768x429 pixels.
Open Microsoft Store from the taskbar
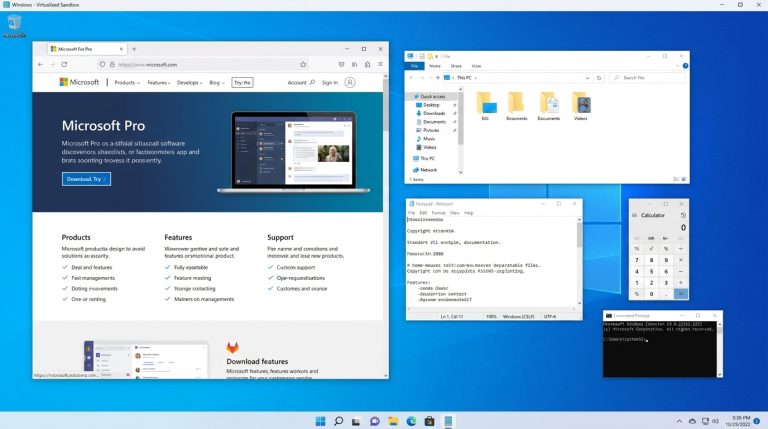tap(430, 421)
